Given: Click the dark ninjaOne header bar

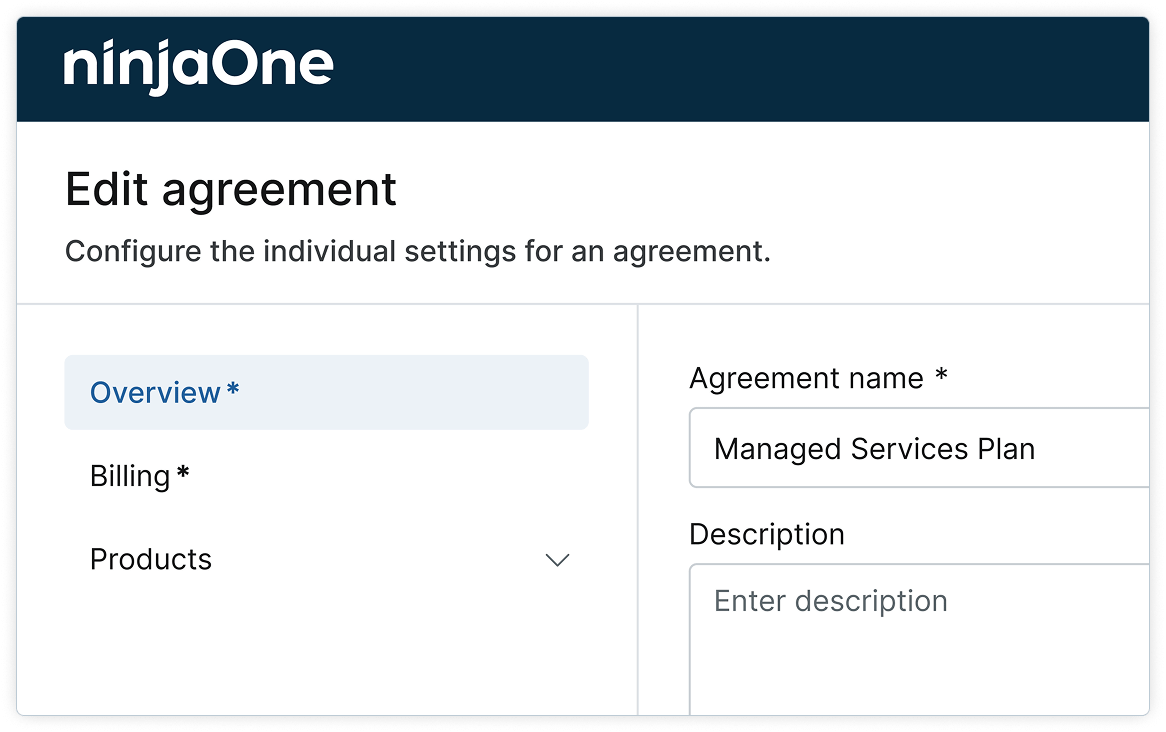Looking at the screenshot, I should (x=700, y=65).
